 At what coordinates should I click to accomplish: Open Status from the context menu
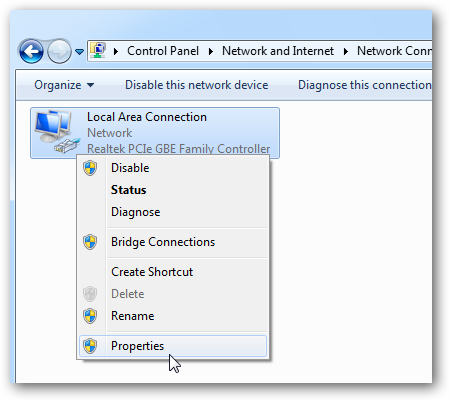click(x=173, y=190)
